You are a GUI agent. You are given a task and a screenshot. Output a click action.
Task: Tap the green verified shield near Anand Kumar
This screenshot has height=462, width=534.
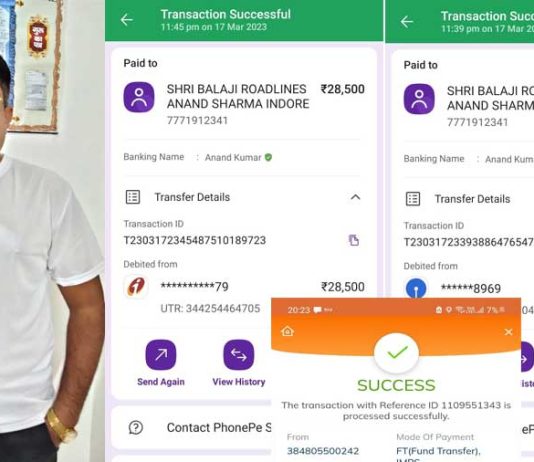point(268,157)
